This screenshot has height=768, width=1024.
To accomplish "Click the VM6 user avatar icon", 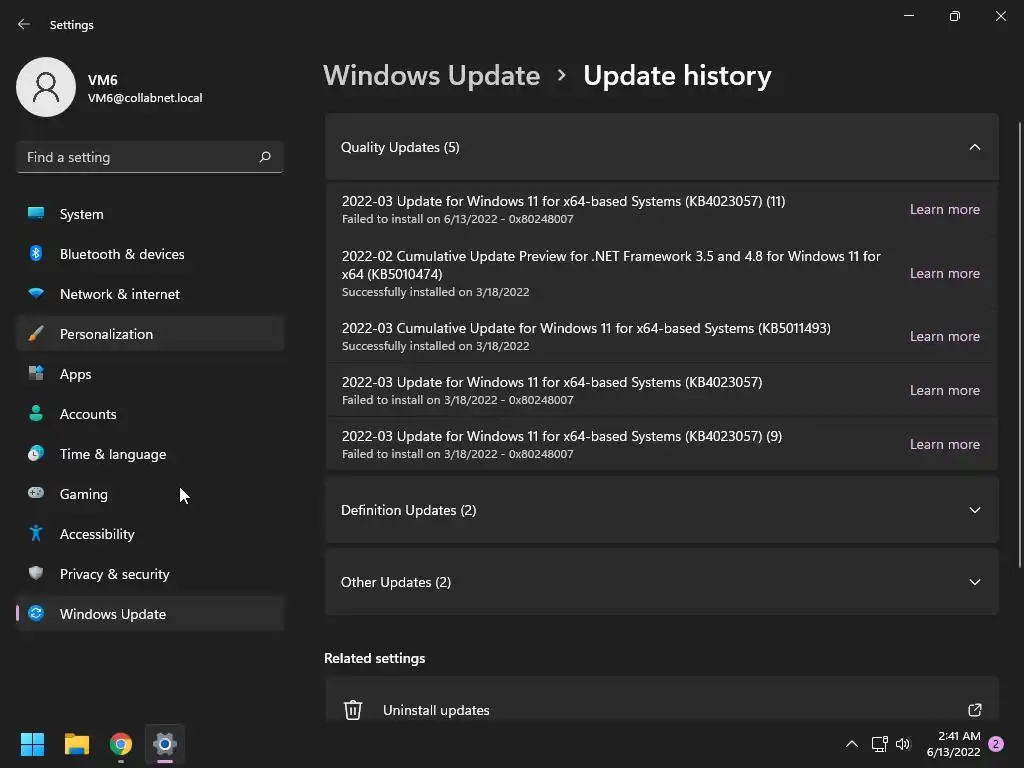I will pyautogui.click(x=46, y=87).
